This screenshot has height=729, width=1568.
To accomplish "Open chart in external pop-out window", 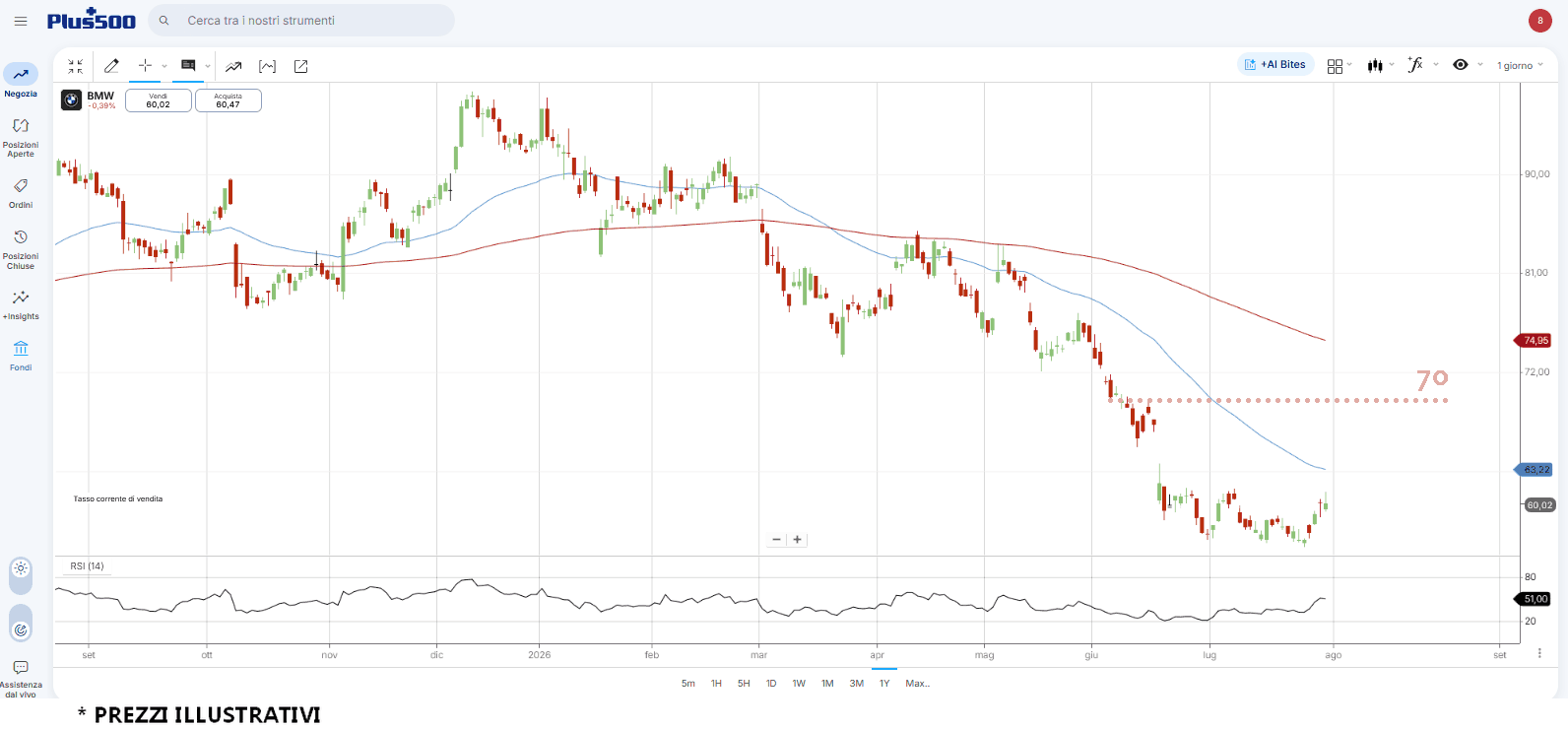I will pos(301,66).
